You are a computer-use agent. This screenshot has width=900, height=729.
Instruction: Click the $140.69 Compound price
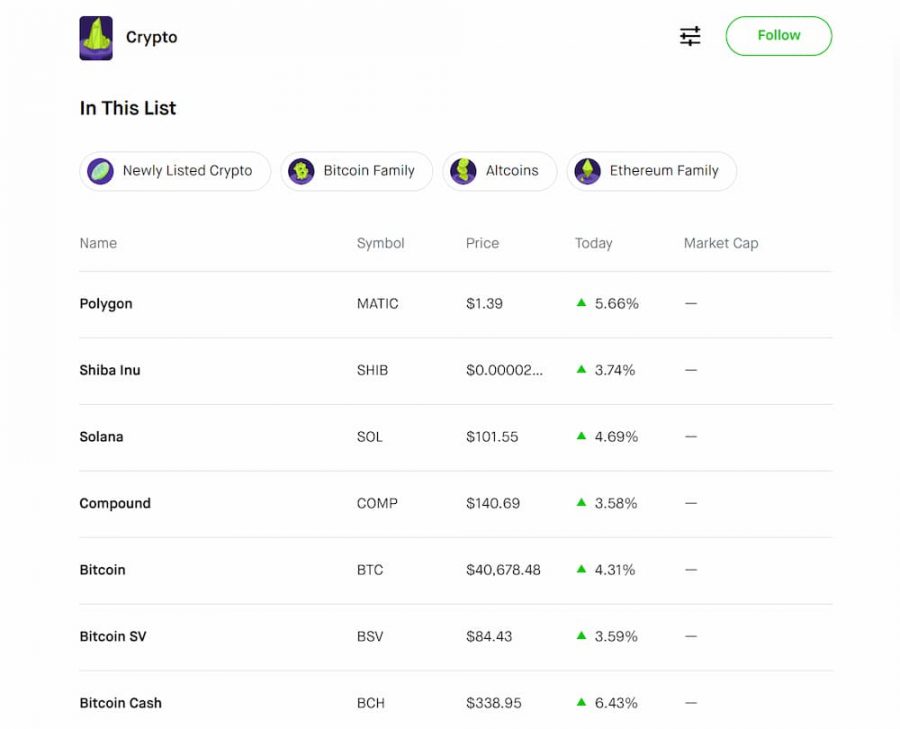coord(493,503)
